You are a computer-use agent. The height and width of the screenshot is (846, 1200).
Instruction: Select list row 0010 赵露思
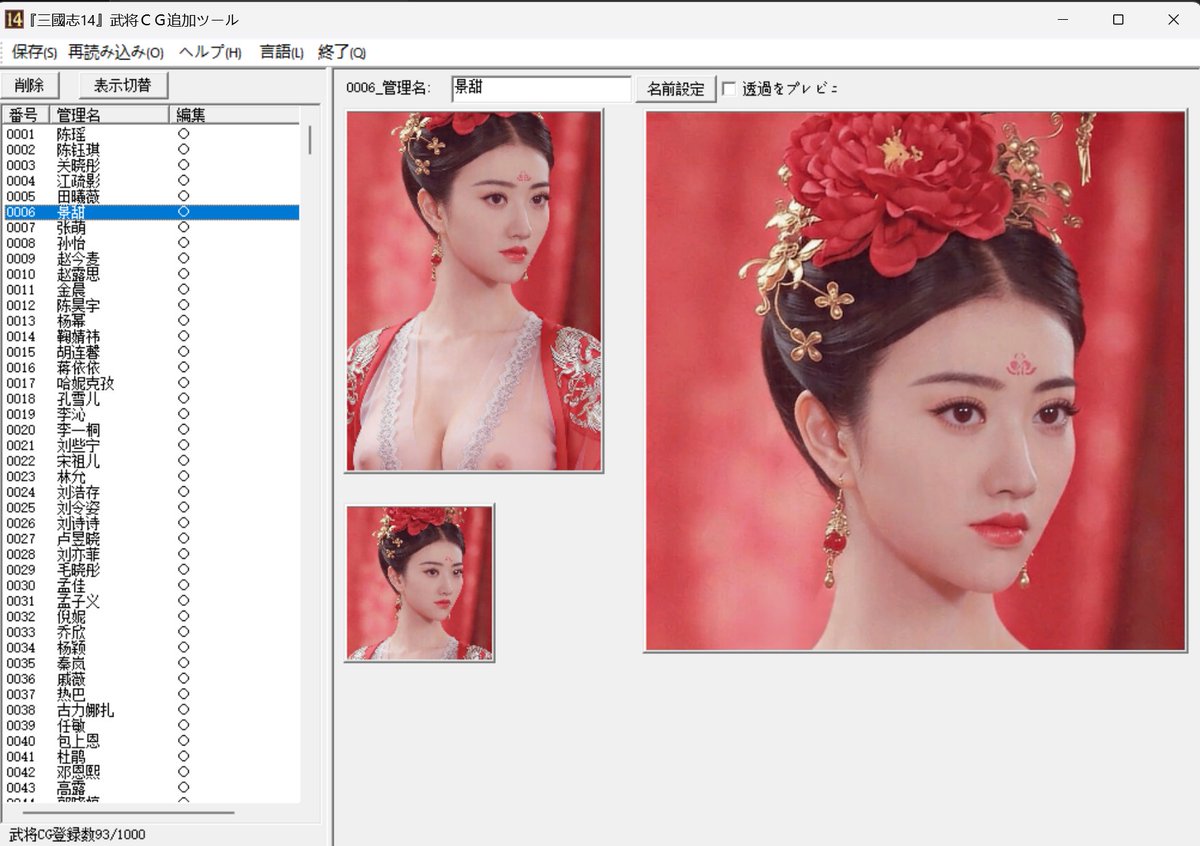pyautogui.click(x=151, y=274)
